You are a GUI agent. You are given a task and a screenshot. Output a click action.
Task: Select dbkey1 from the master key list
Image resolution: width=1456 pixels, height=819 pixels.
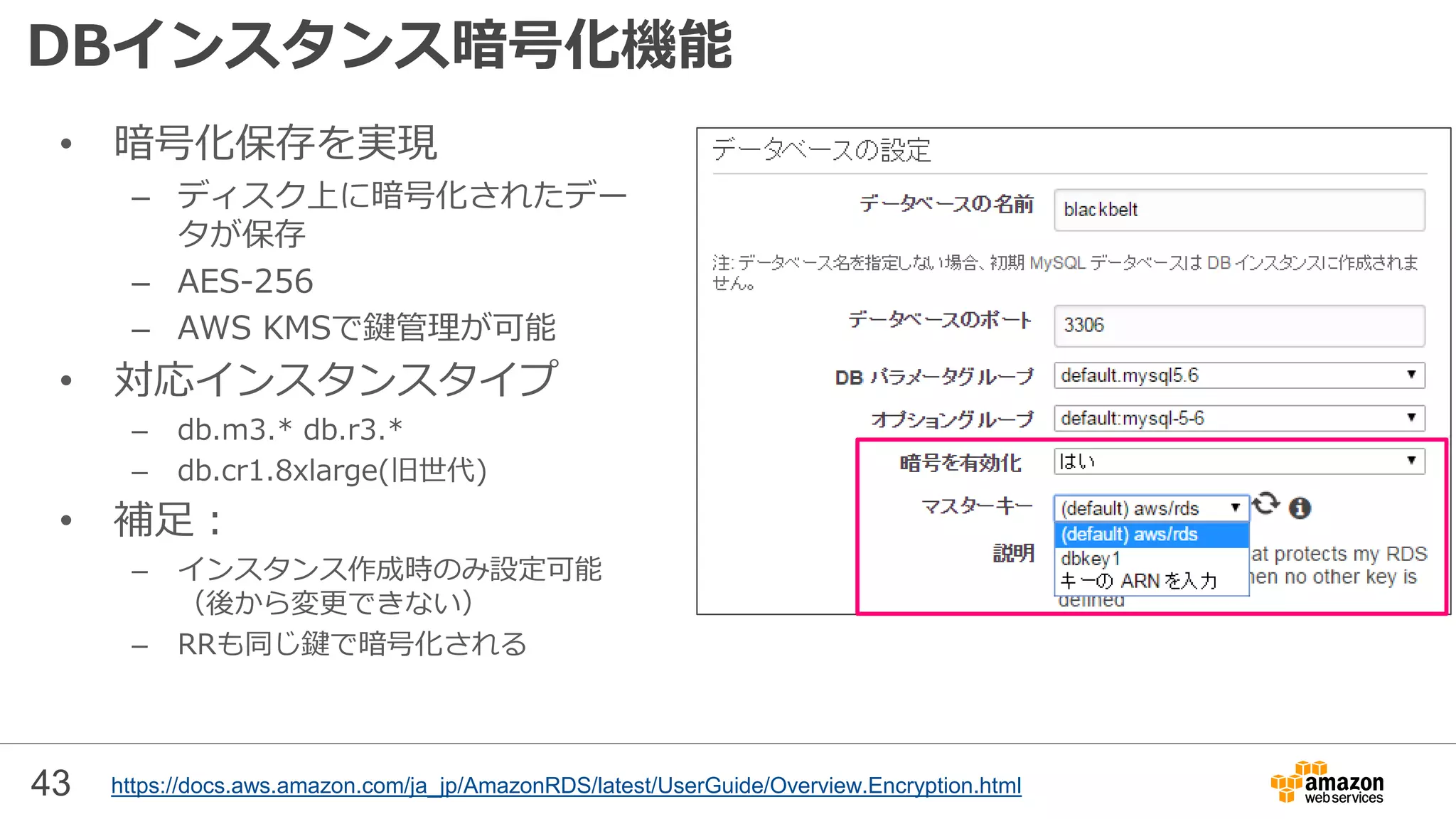(x=1091, y=559)
